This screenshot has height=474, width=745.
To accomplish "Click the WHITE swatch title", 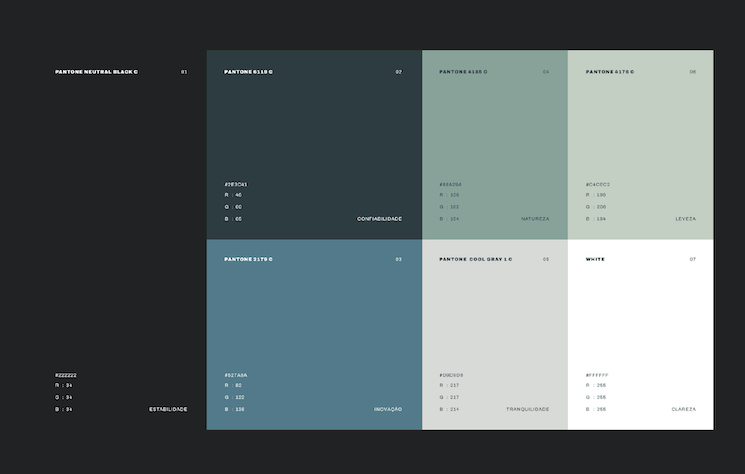I will coord(595,259).
